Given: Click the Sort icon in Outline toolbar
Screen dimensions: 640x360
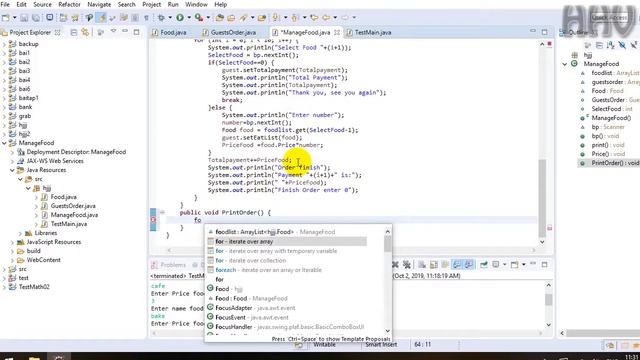Looking at the screenshot, I should (x=611, y=45).
